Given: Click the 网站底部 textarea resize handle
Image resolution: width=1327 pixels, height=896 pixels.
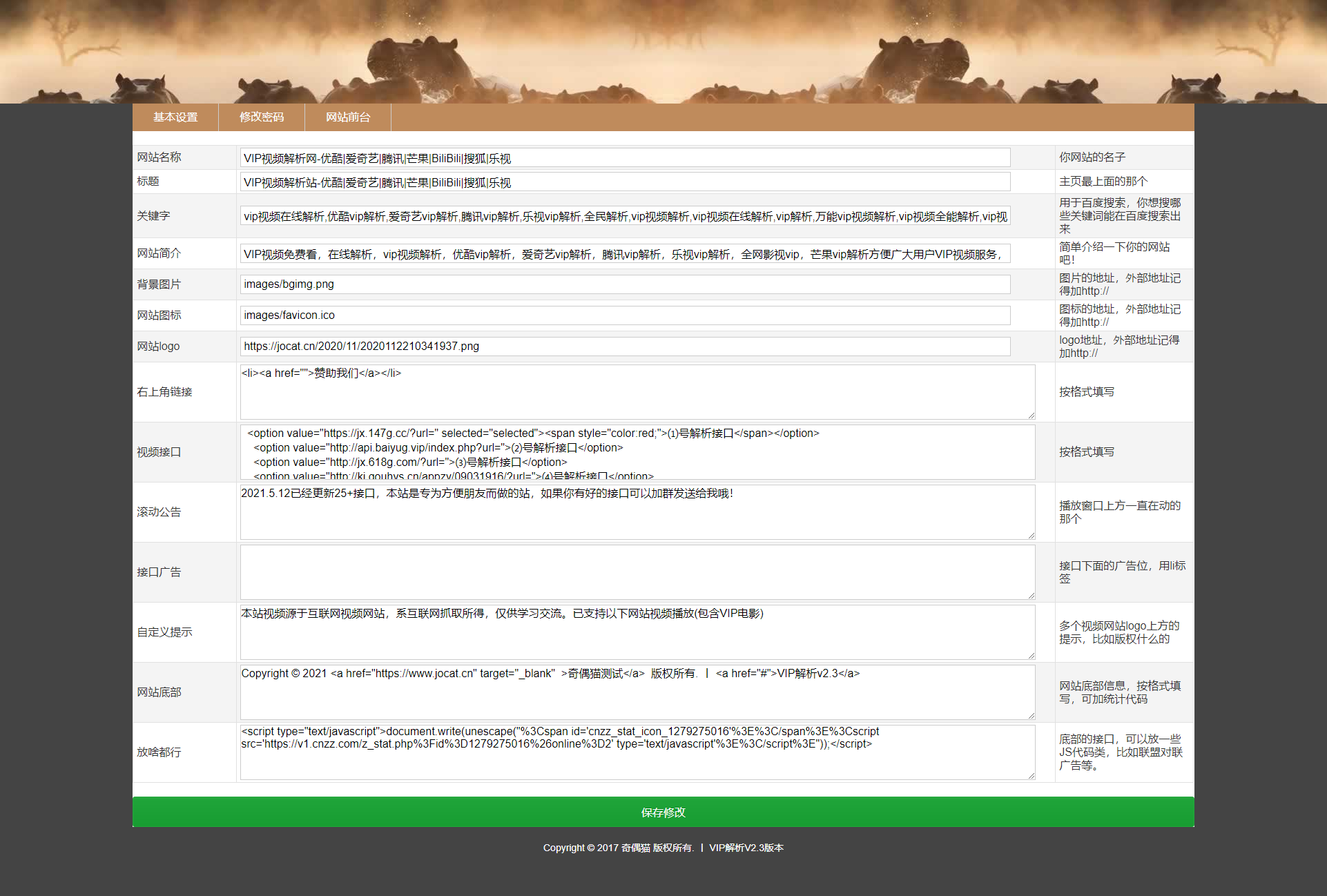Looking at the screenshot, I should (1031, 715).
